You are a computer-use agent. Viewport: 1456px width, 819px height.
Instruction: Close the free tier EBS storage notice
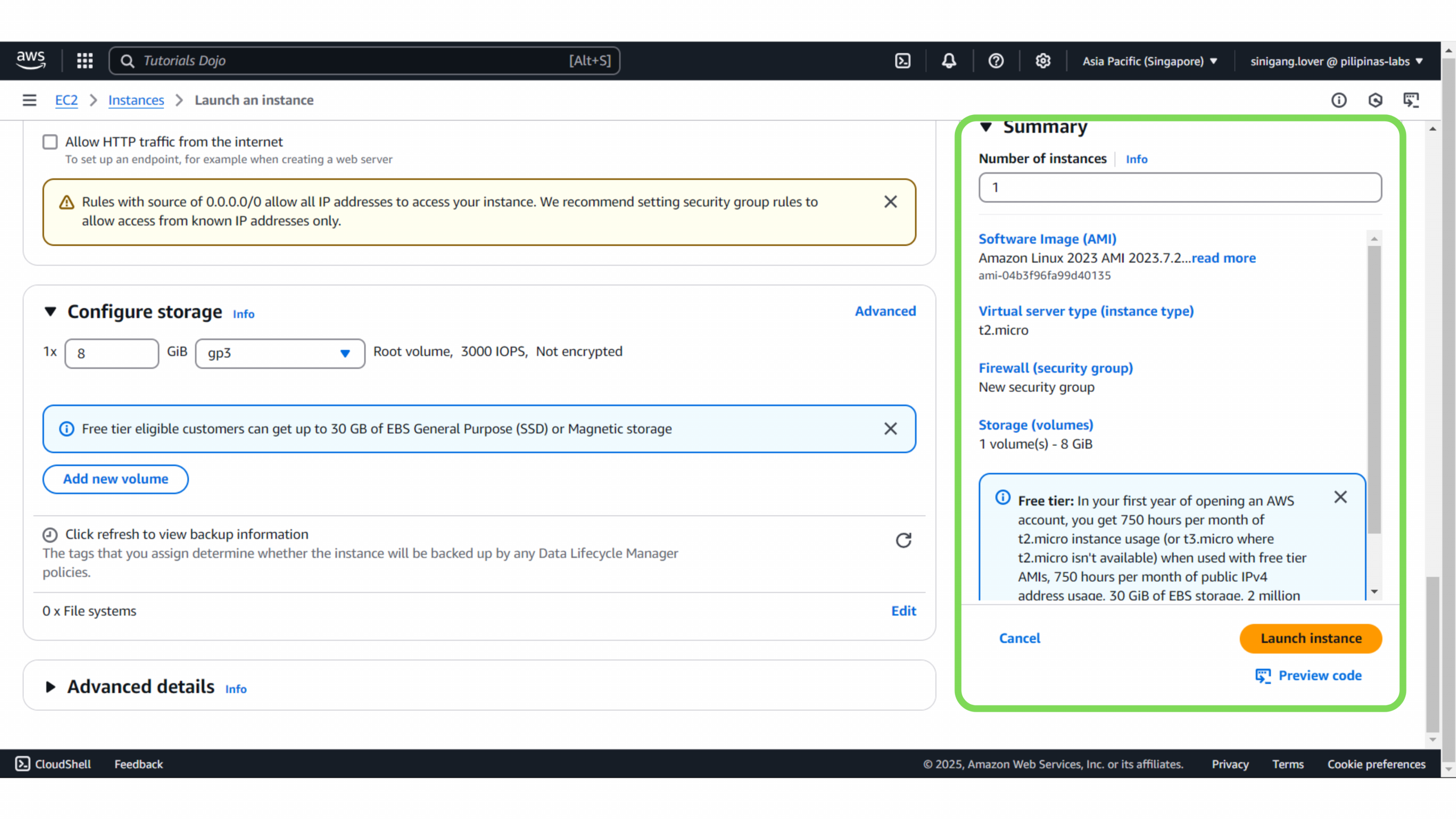(891, 429)
